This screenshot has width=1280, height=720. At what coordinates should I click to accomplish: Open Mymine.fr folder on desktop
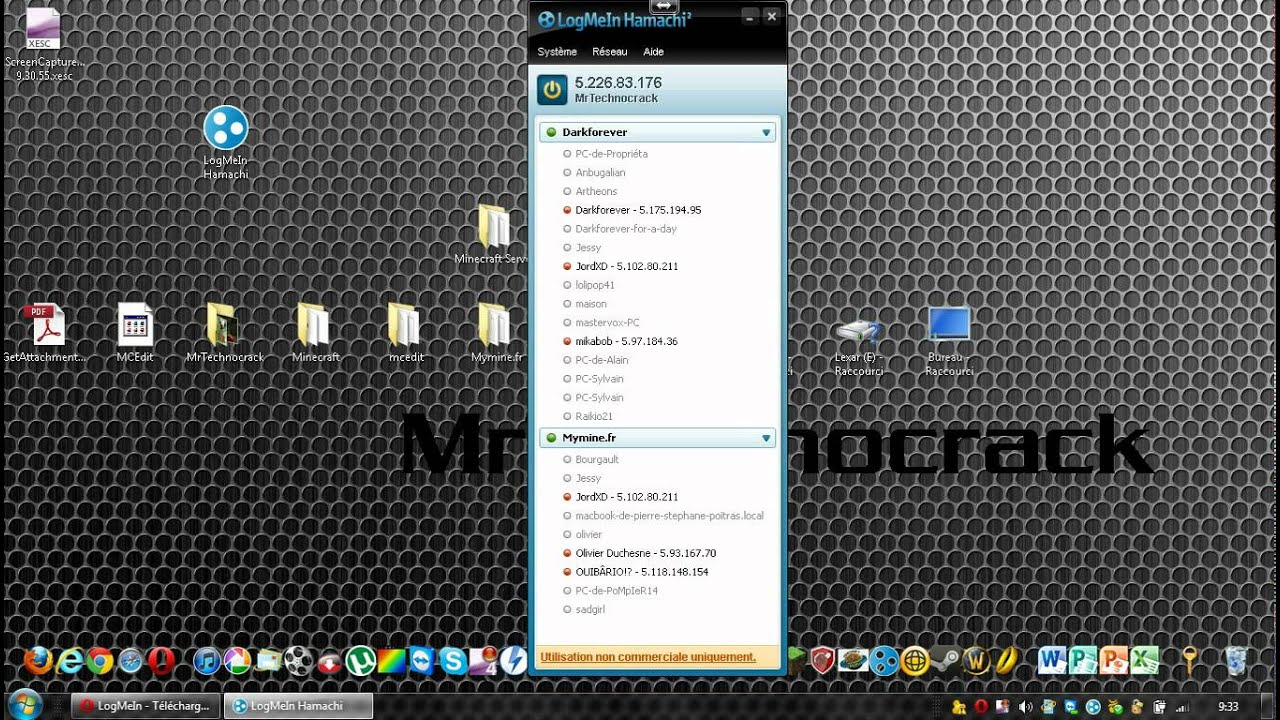(x=496, y=333)
